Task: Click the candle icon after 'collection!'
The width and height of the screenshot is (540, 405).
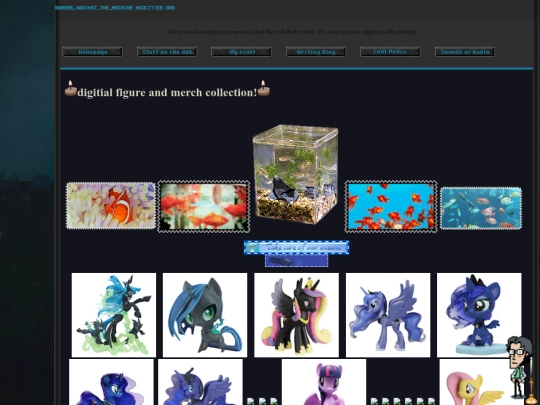Action: (x=263, y=89)
